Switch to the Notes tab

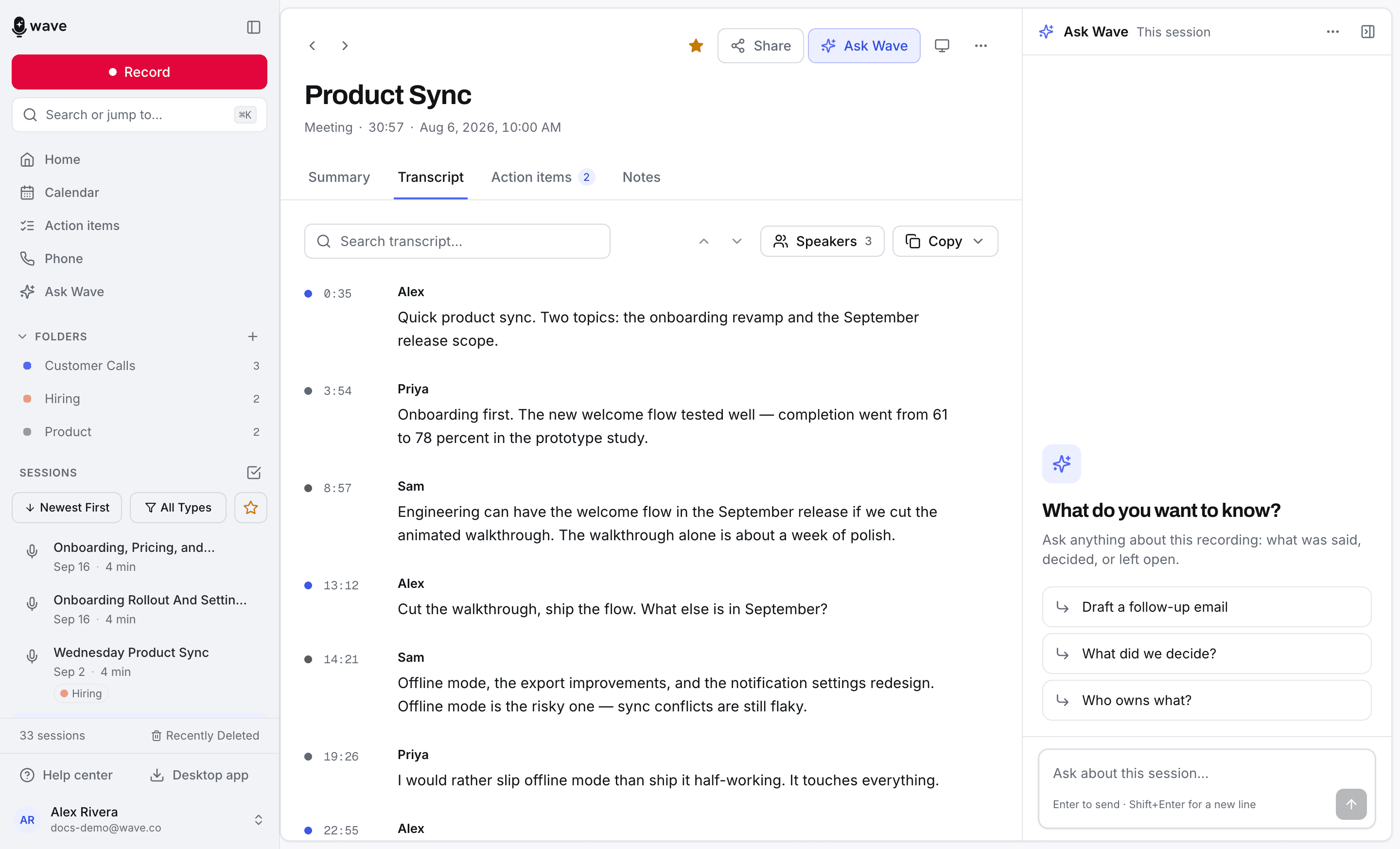(641, 177)
